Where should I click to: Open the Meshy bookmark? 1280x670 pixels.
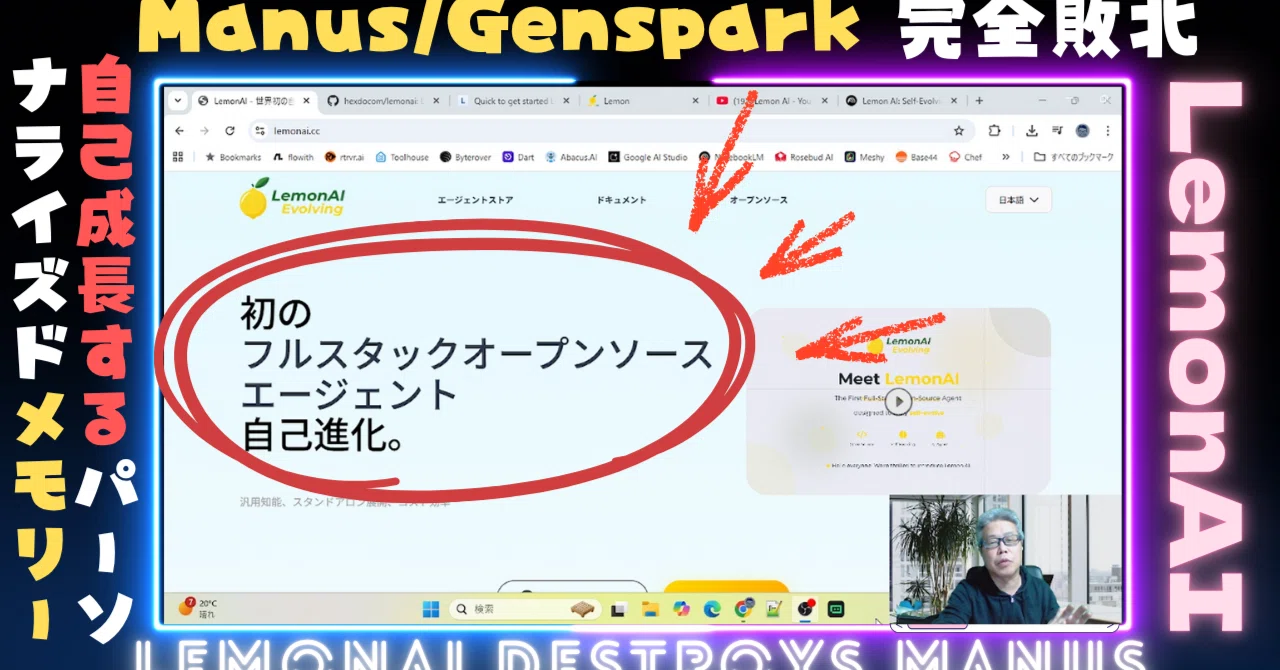[x=864, y=157]
